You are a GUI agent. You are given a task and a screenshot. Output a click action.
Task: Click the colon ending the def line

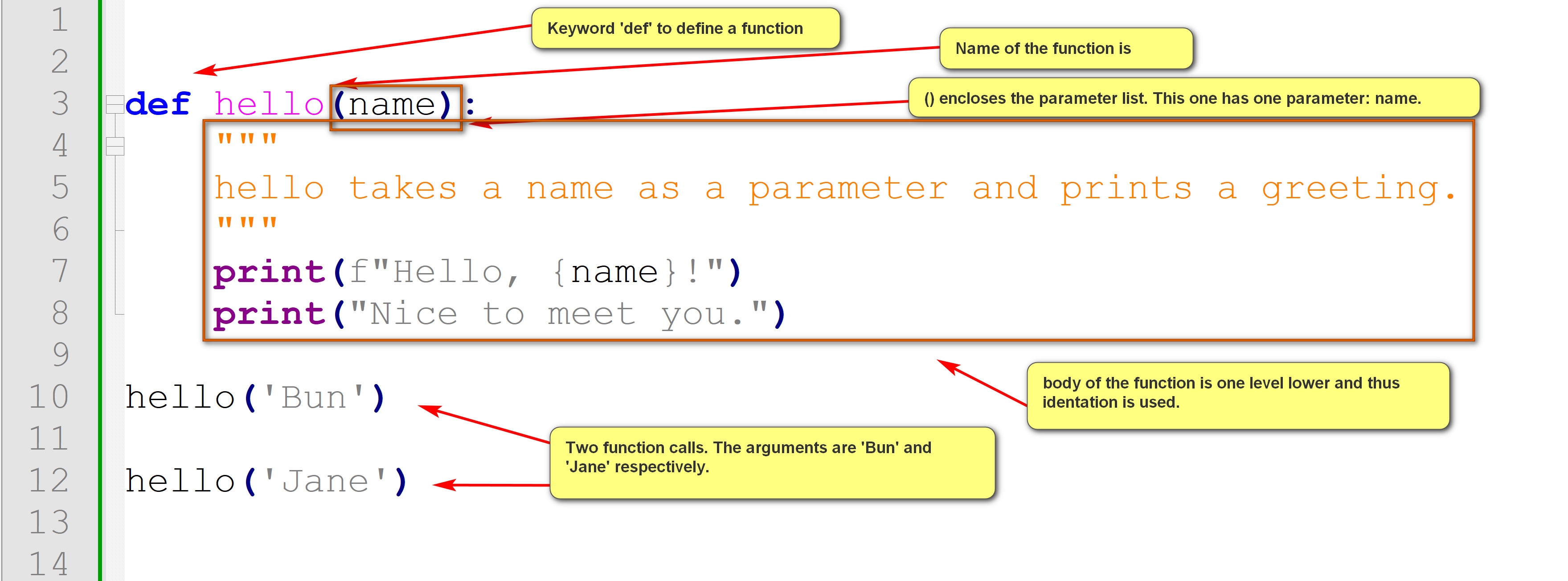(x=470, y=106)
